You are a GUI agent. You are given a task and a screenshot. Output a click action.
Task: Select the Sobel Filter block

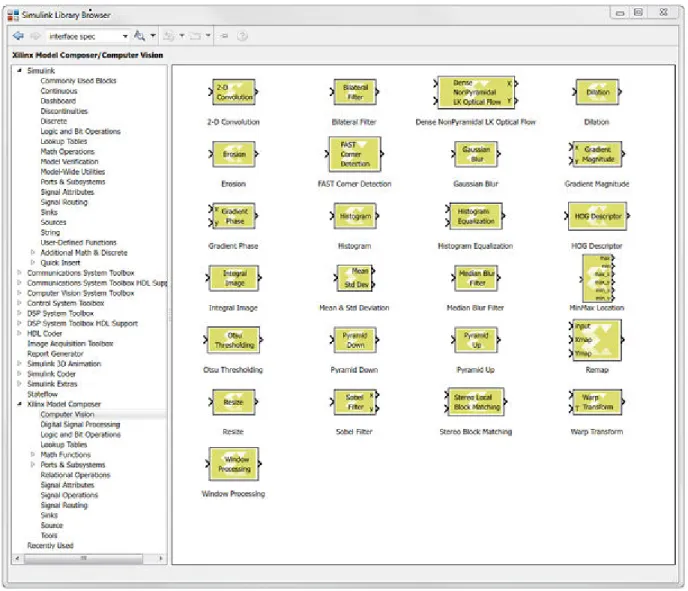[355, 402]
